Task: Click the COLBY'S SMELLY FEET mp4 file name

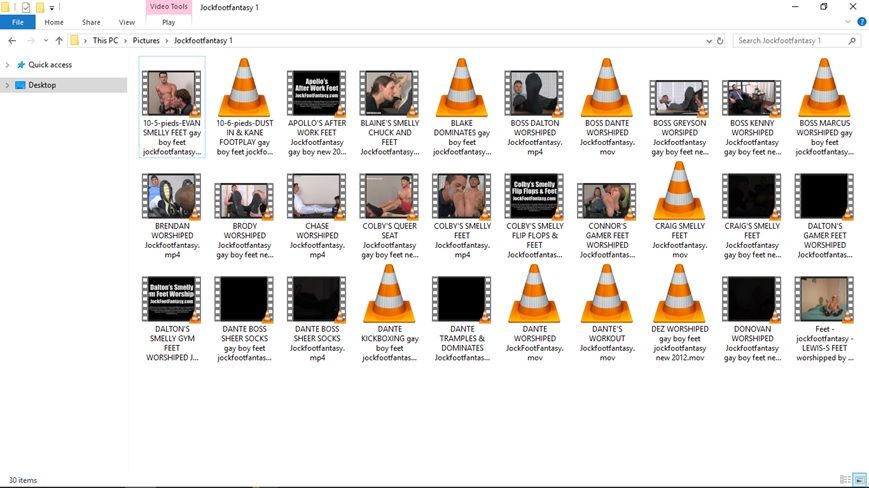Action: (x=462, y=240)
